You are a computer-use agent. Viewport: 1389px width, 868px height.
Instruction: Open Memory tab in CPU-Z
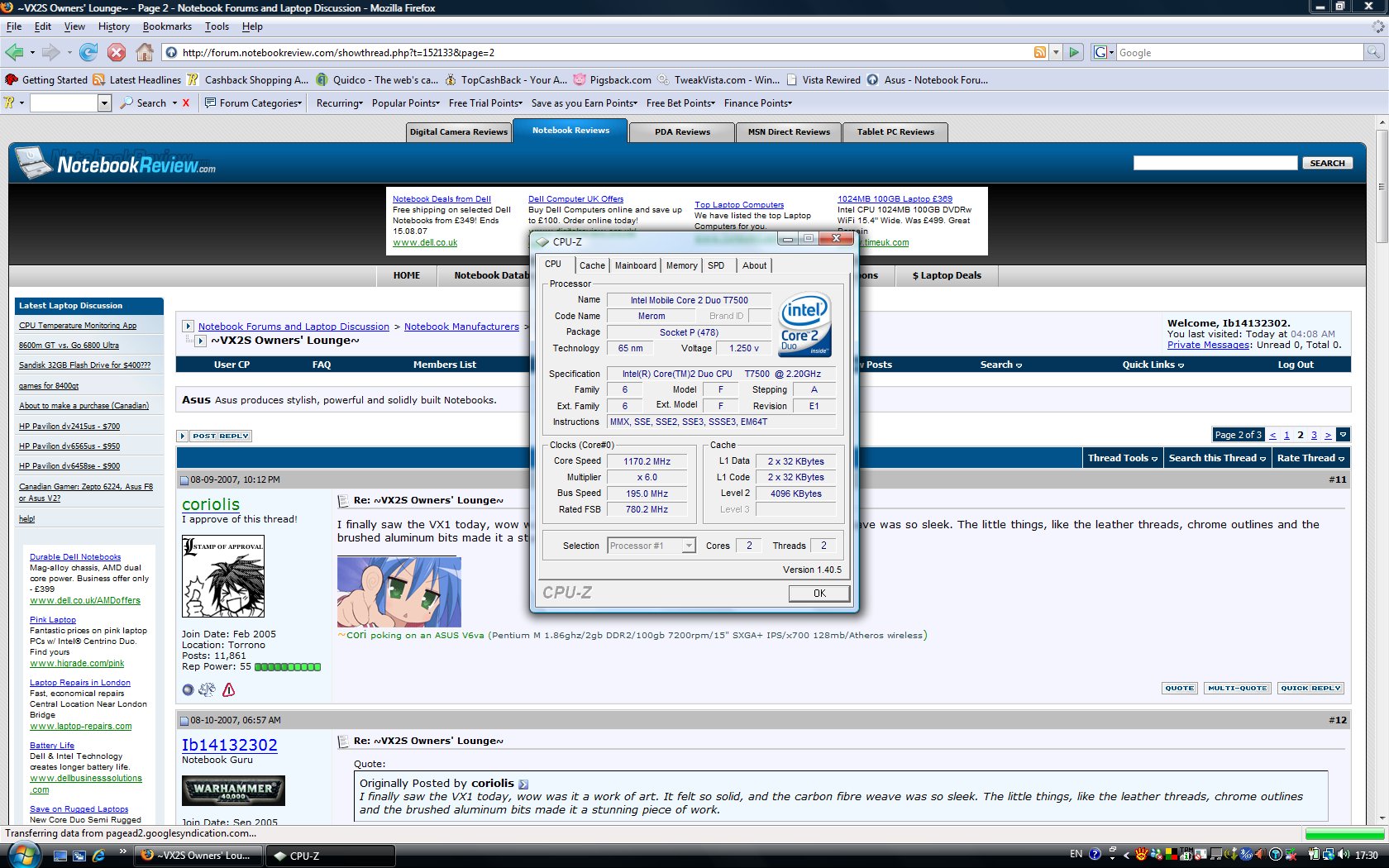(x=681, y=265)
